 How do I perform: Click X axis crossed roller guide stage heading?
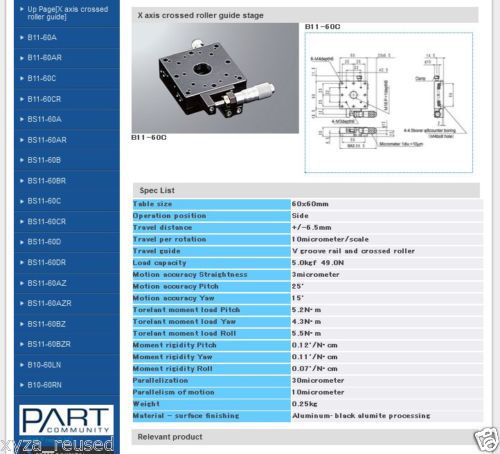201,15
